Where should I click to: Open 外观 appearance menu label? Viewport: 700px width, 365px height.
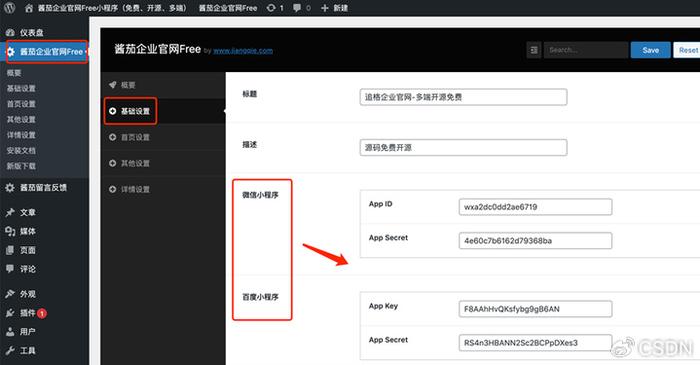[x=28, y=294]
